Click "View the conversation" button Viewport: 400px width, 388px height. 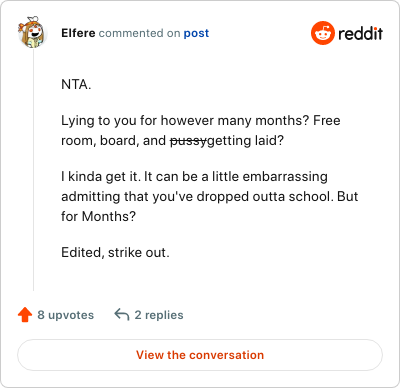[200, 355]
